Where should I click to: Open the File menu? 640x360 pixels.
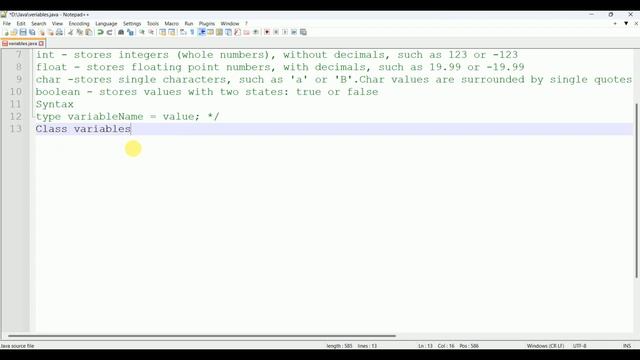7,24
